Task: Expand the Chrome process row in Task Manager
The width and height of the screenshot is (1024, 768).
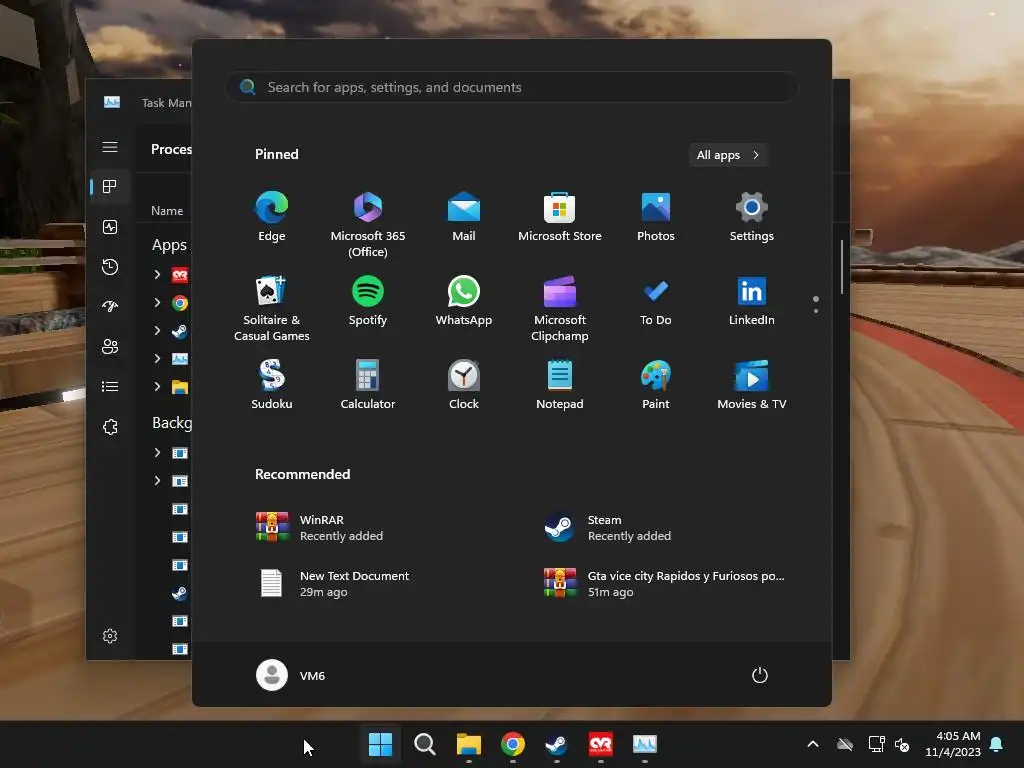Action: coord(157,302)
